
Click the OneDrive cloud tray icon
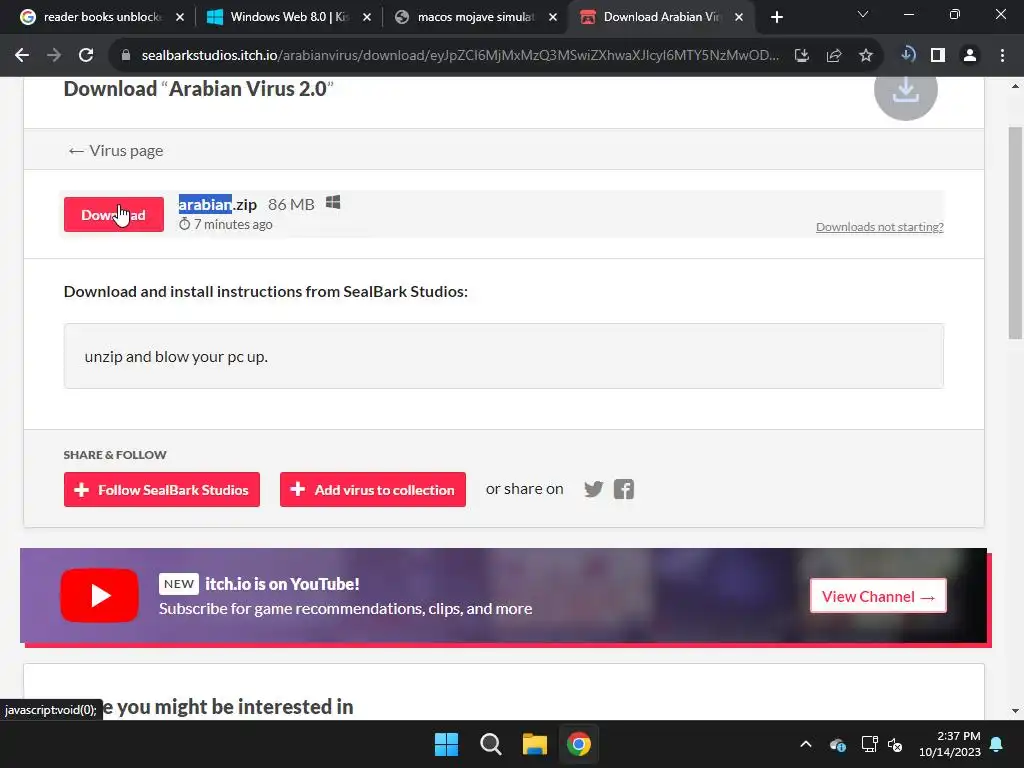tap(838, 744)
